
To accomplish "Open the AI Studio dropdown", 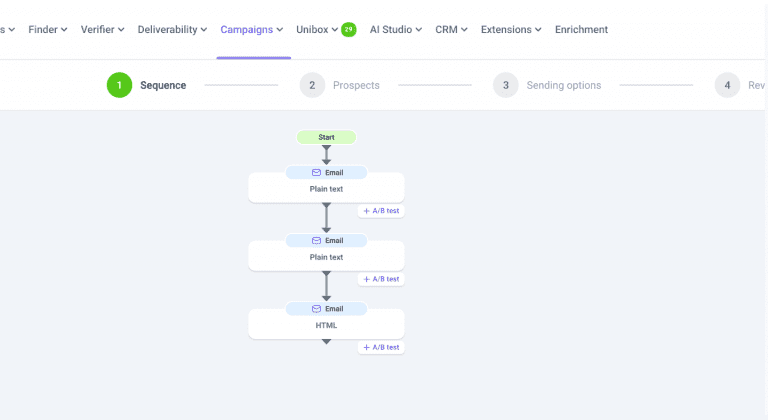I will pyautogui.click(x=396, y=29).
